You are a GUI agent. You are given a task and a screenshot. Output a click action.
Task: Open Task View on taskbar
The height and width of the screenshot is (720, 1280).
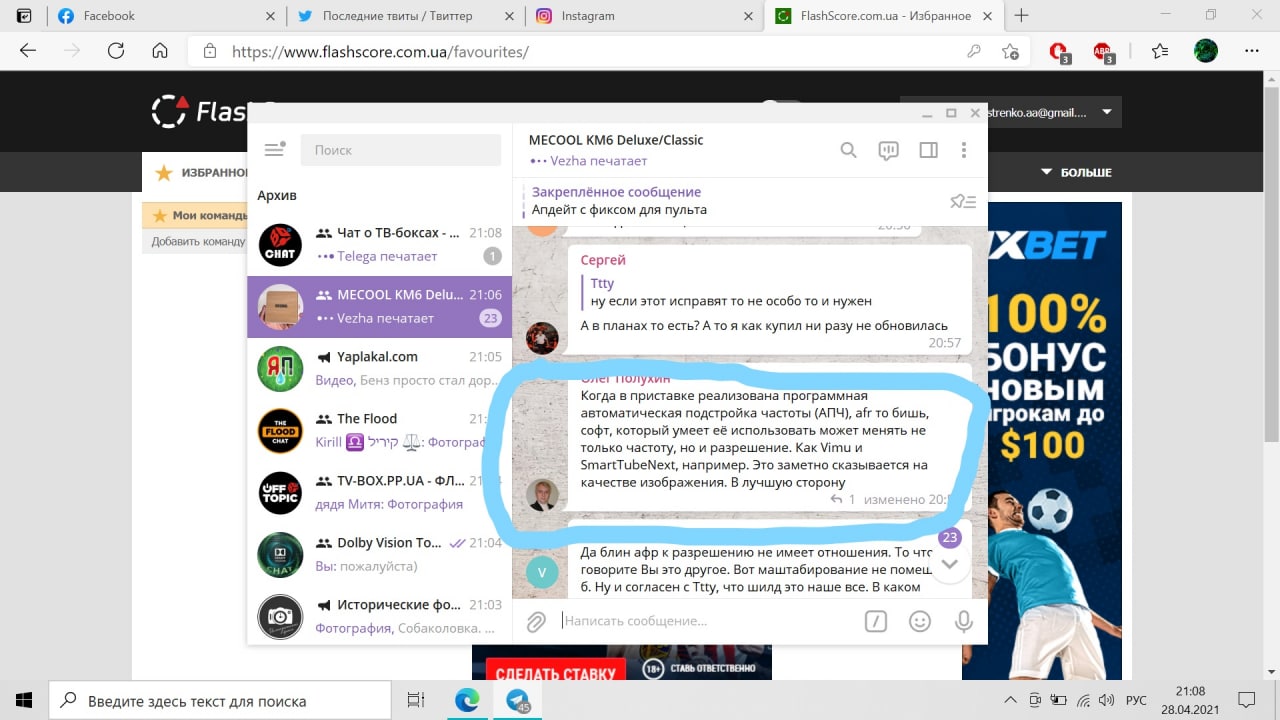coord(417,700)
